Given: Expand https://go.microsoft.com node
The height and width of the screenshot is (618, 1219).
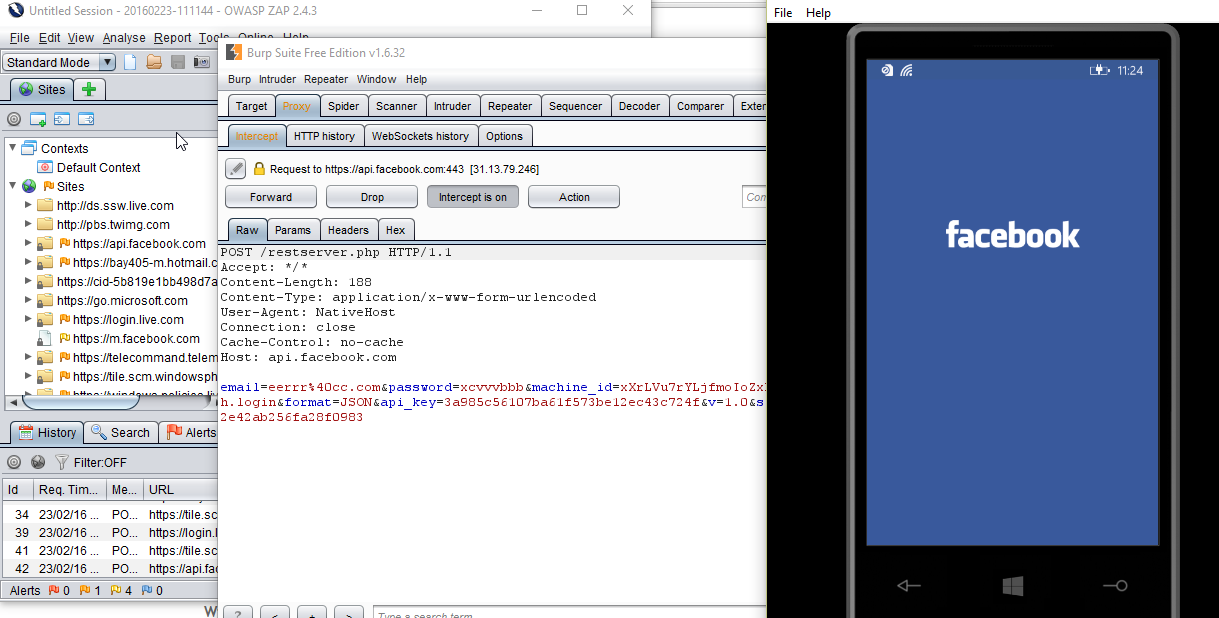Looking at the screenshot, I should click(29, 300).
